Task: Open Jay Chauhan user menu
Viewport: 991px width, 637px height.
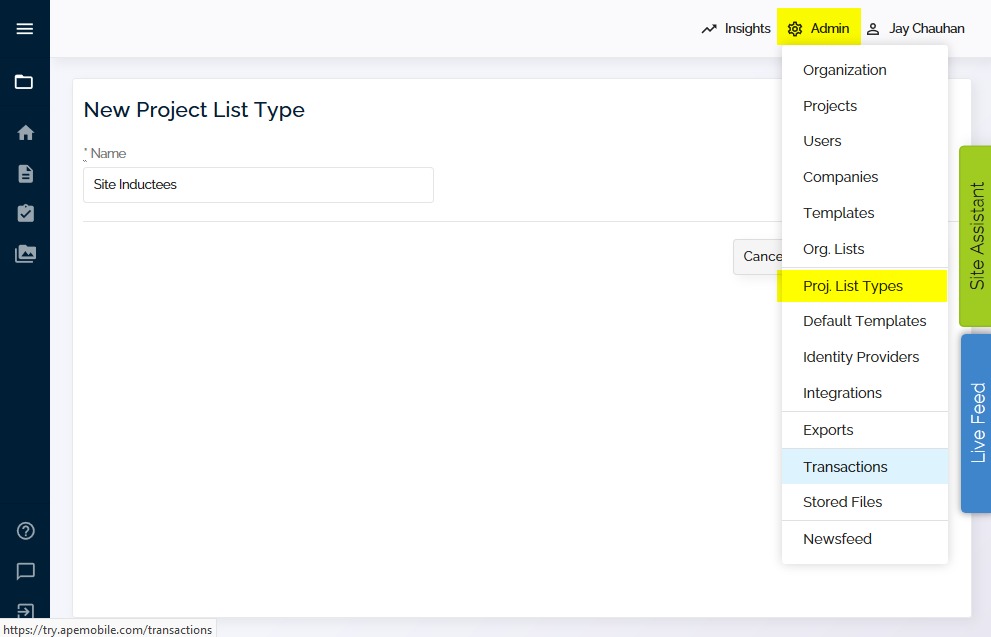Action: tap(915, 28)
